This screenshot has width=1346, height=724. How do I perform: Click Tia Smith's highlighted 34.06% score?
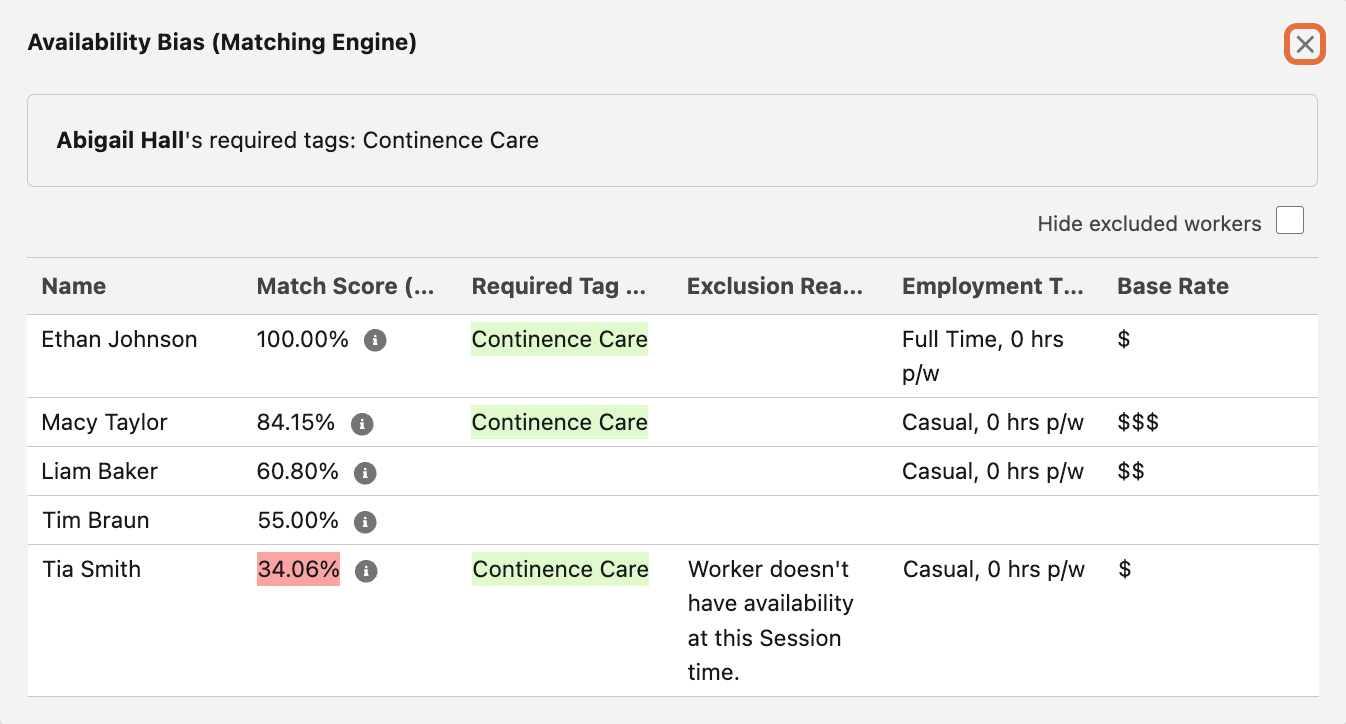pos(298,569)
